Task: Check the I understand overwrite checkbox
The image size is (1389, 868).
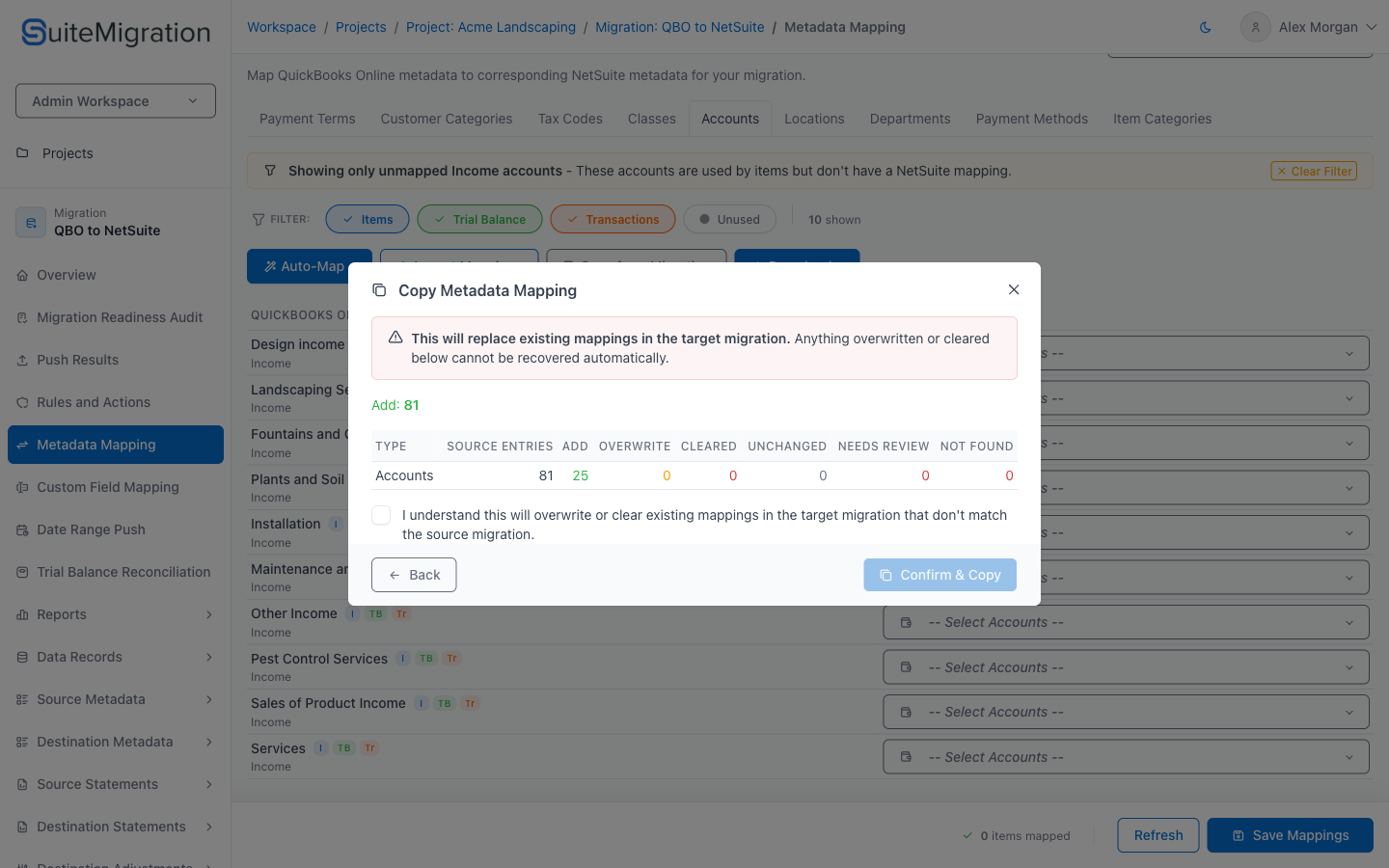Action: pos(381,515)
